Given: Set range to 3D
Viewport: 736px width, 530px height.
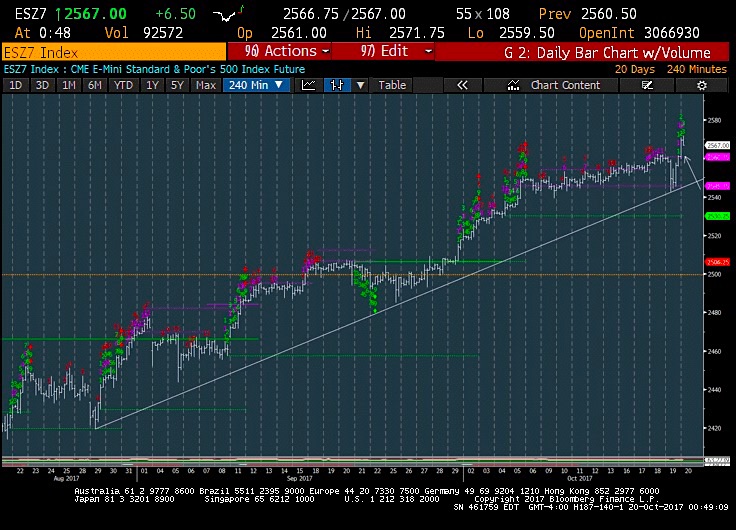Looking at the screenshot, I should point(42,85).
